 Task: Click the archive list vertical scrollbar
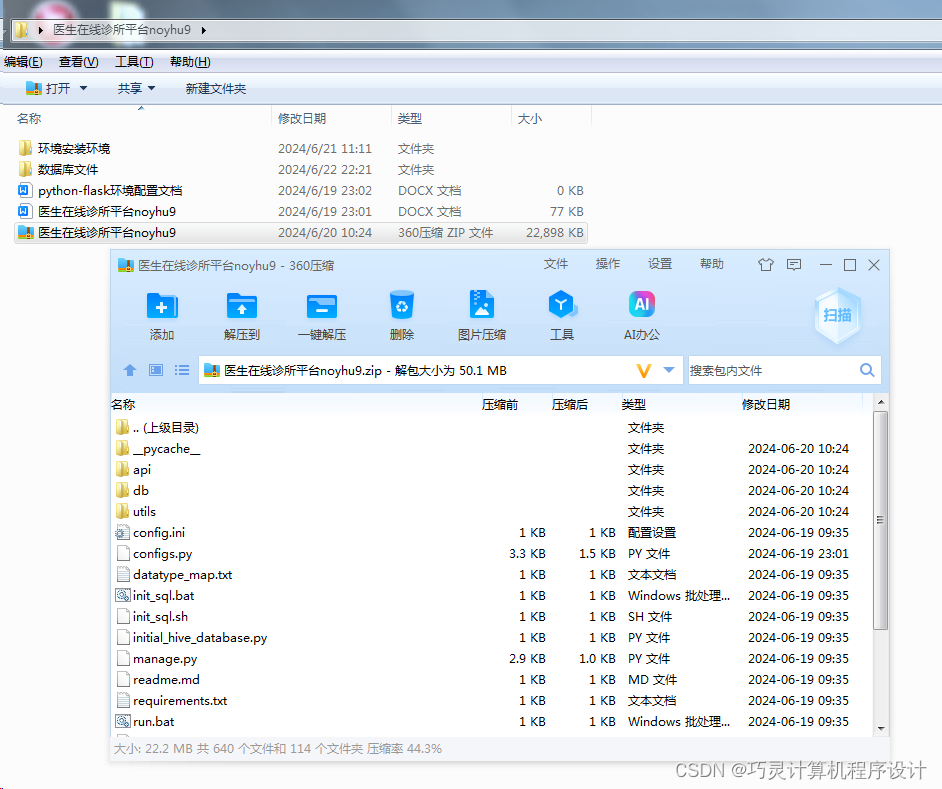pyautogui.click(x=878, y=520)
